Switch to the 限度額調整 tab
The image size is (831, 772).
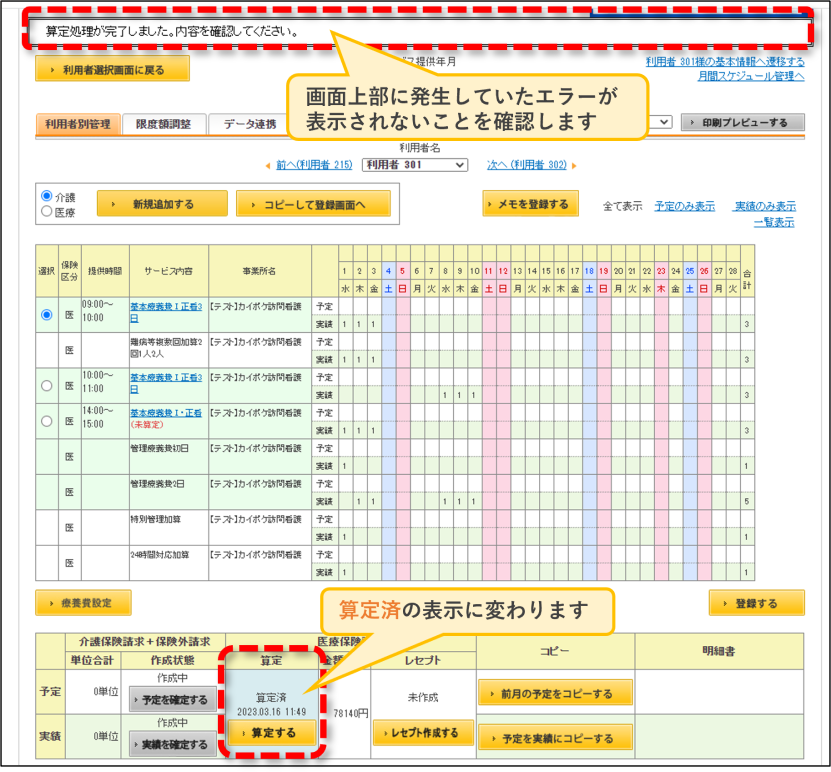(x=163, y=124)
